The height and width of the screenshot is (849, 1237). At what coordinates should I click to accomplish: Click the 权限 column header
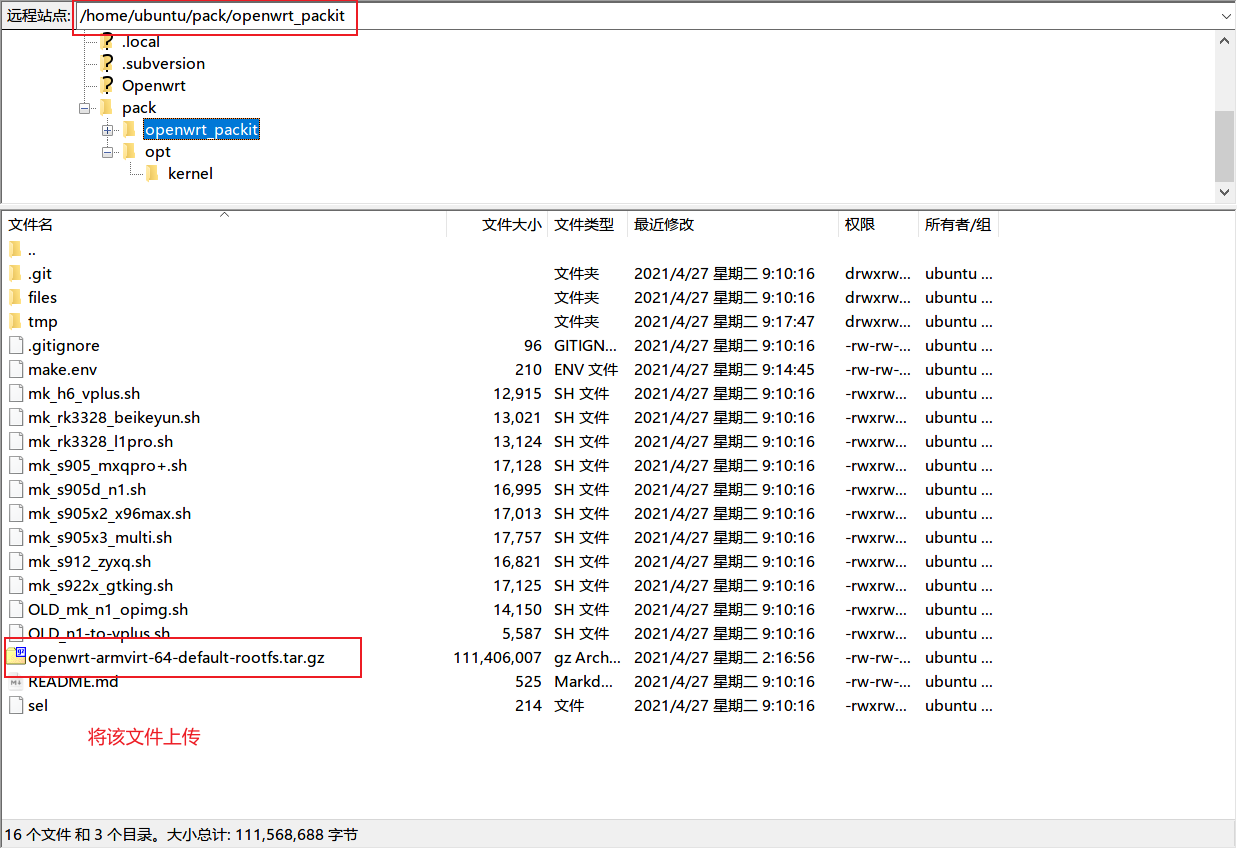(860, 225)
